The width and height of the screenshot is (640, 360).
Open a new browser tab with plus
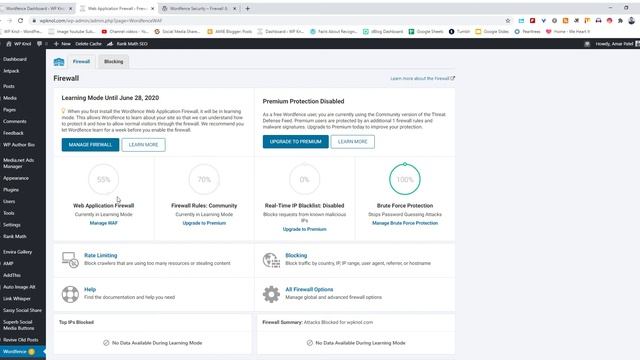[247, 8]
